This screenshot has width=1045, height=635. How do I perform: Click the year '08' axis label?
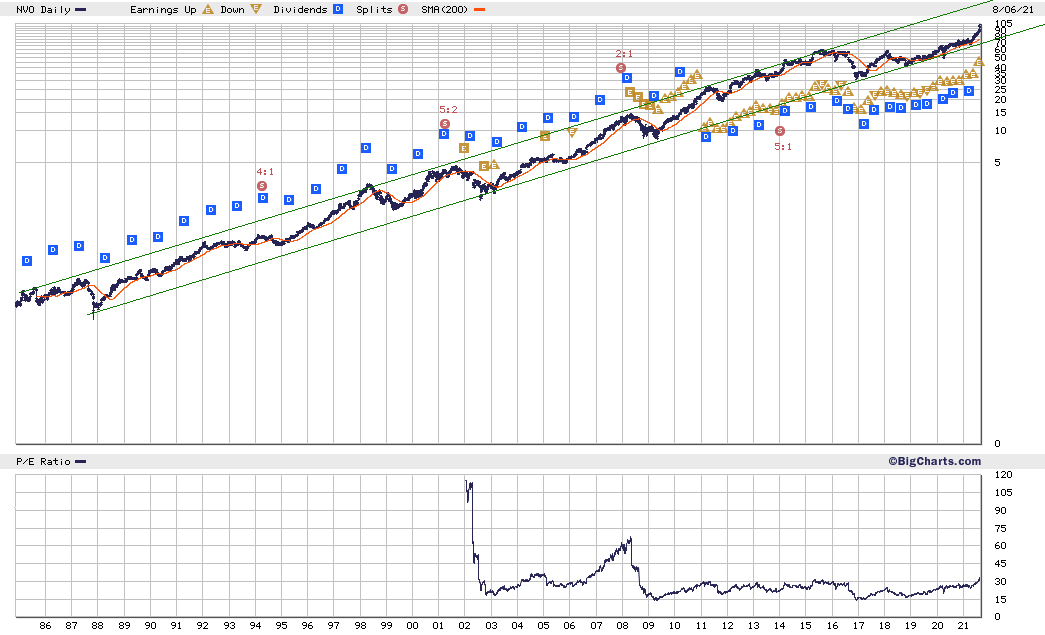[622, 625]
